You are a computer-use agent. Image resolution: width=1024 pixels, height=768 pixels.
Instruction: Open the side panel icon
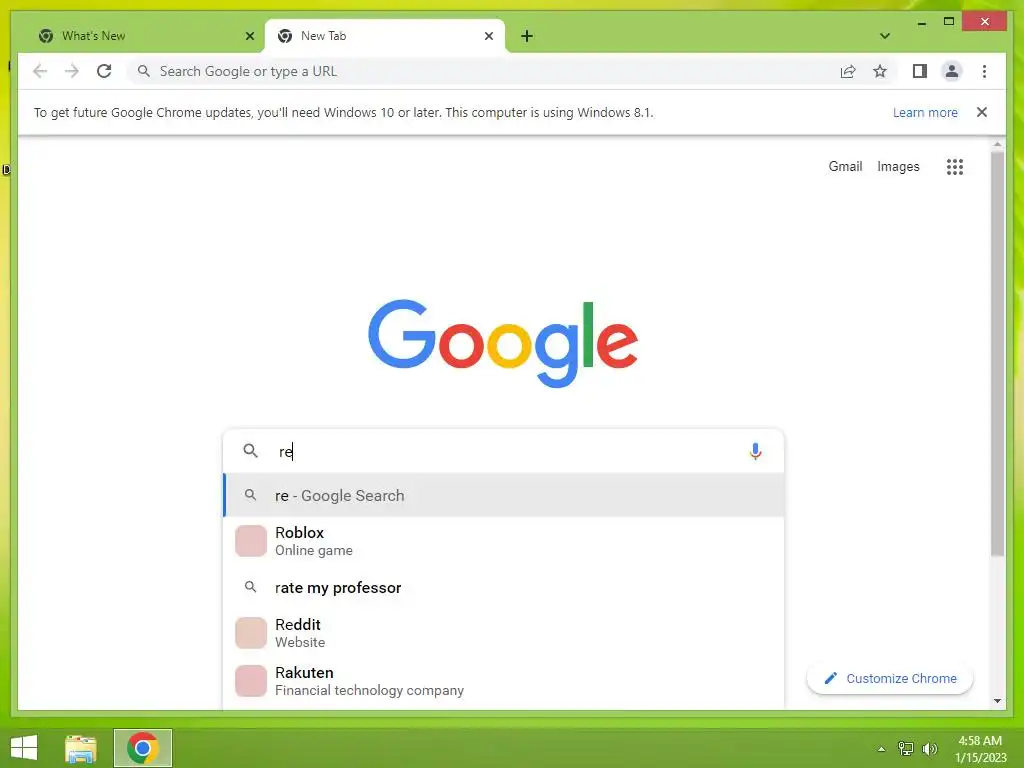pyautogui.click(x=920, y=71)
